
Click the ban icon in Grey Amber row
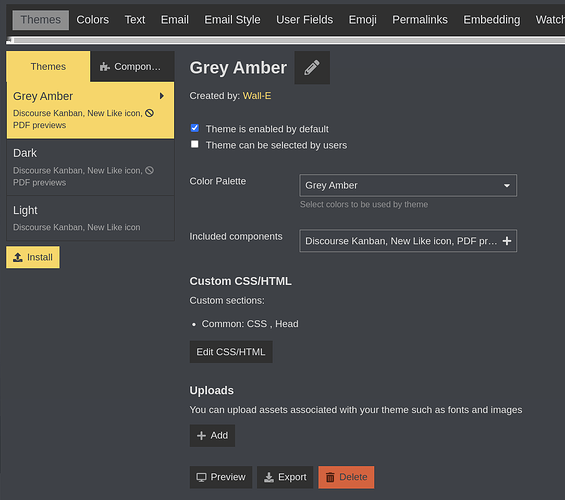point(149,113)
